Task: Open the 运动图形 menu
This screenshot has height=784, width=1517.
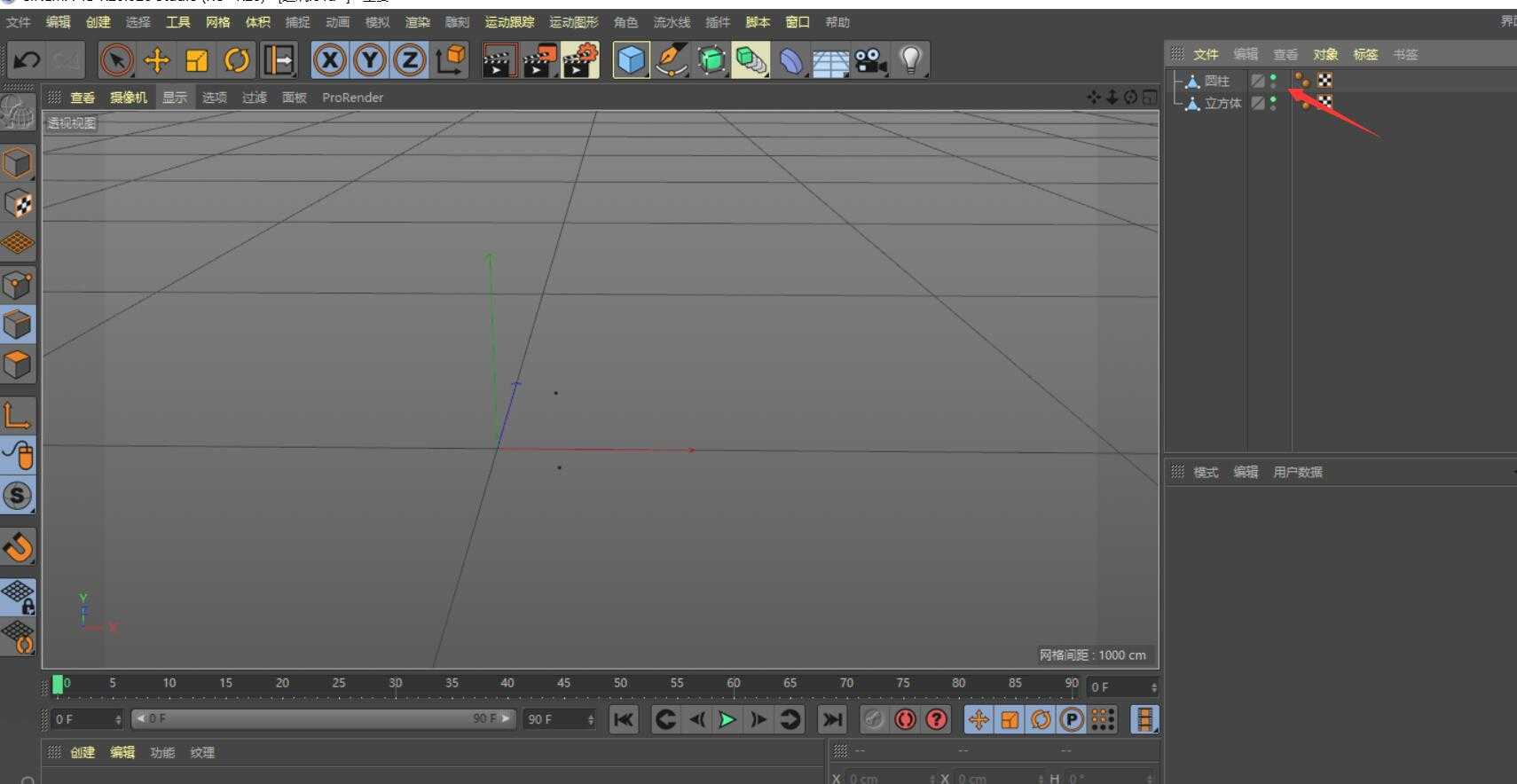Action: (573, 22)
